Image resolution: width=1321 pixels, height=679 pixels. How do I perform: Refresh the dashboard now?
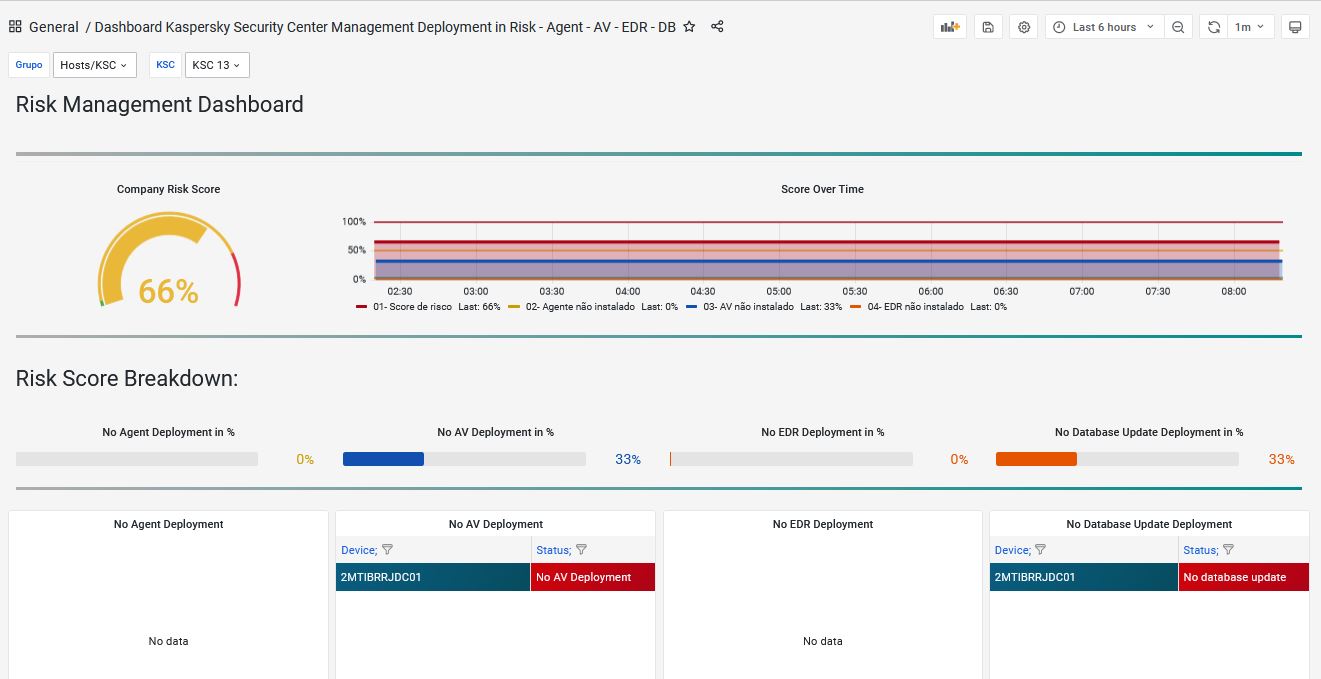(1214, 27)
